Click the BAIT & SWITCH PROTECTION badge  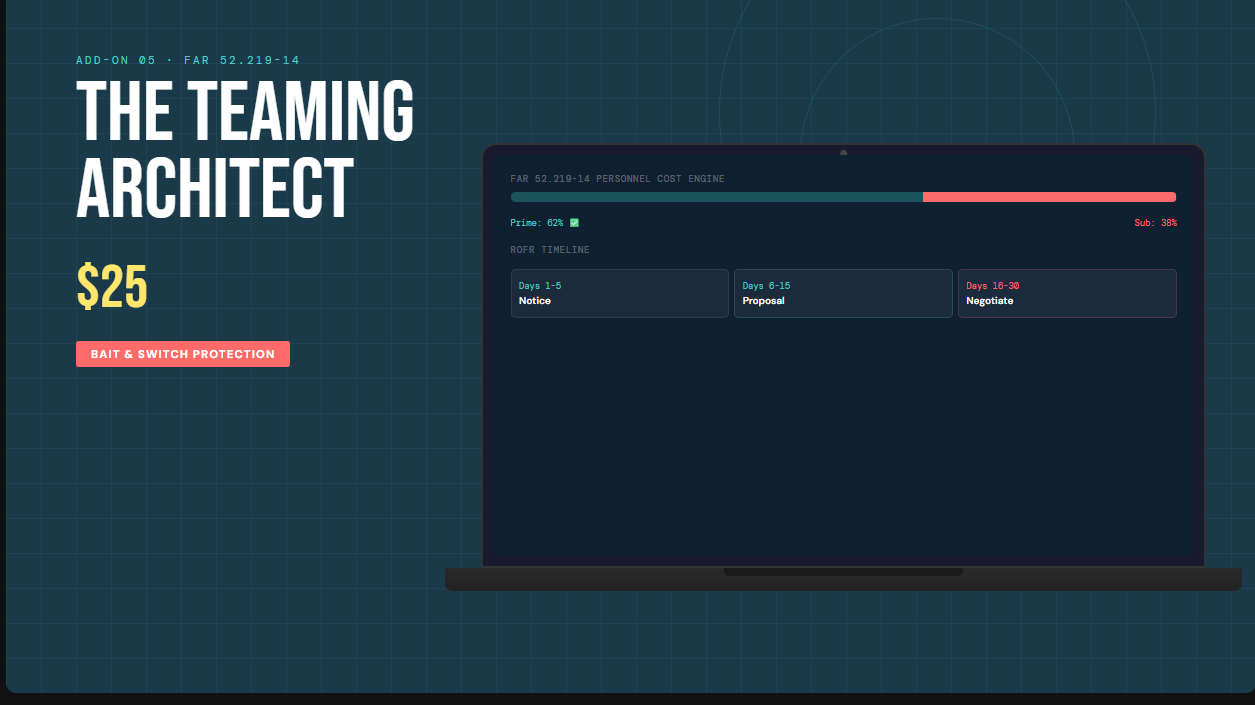[x=182, y=353]
